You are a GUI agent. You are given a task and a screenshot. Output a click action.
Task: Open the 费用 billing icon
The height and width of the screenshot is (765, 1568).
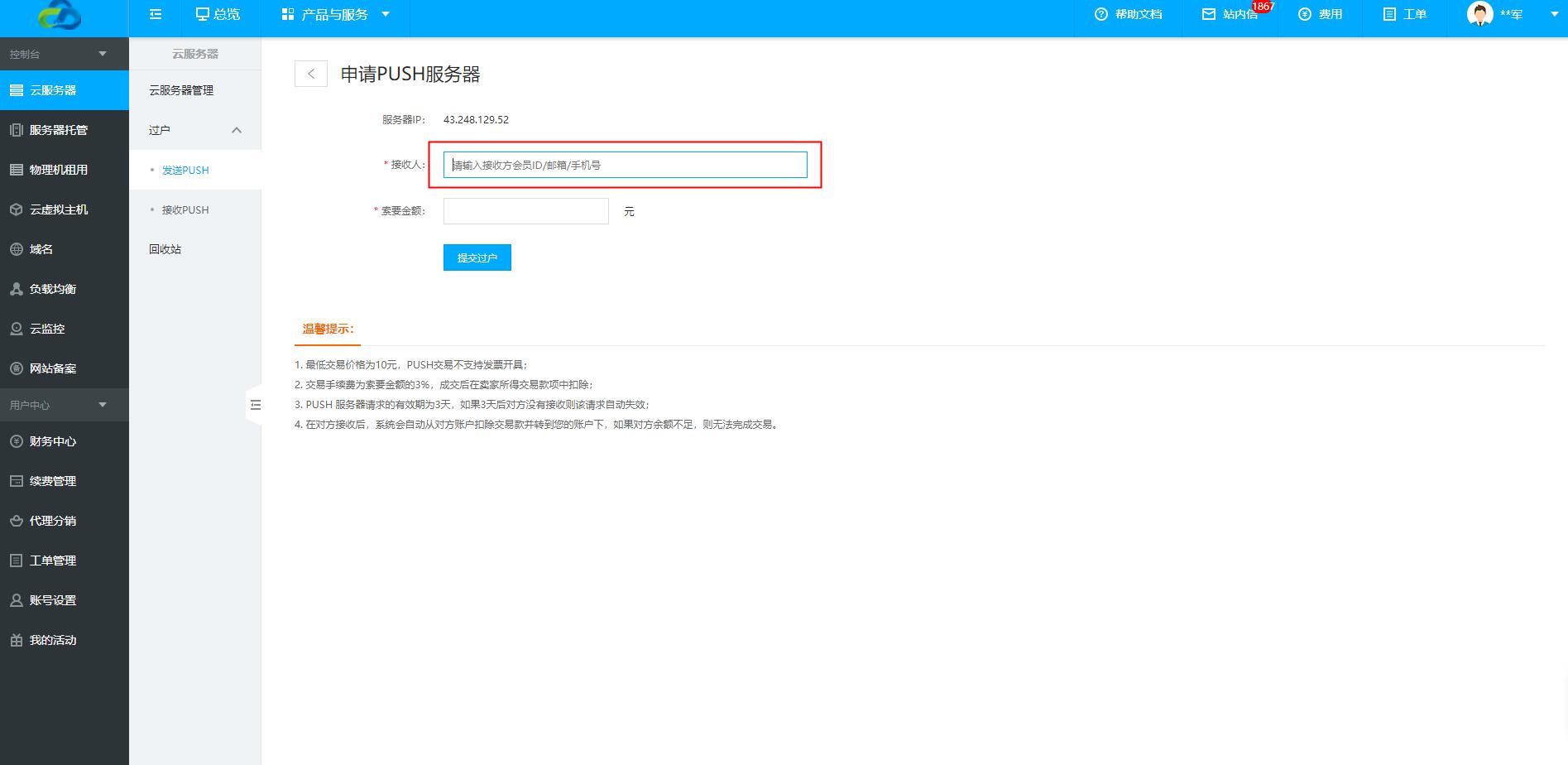coord(1305,14)
